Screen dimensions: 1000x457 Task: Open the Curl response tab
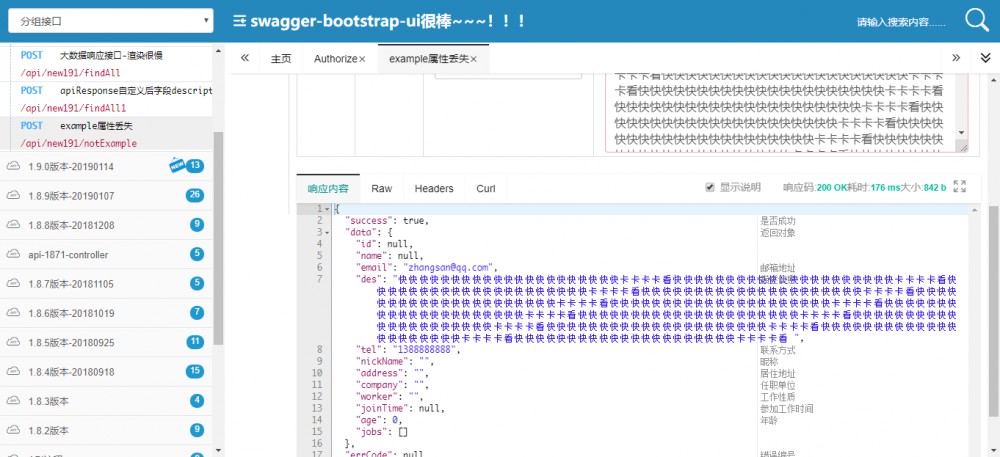click(x=486, y=188)
